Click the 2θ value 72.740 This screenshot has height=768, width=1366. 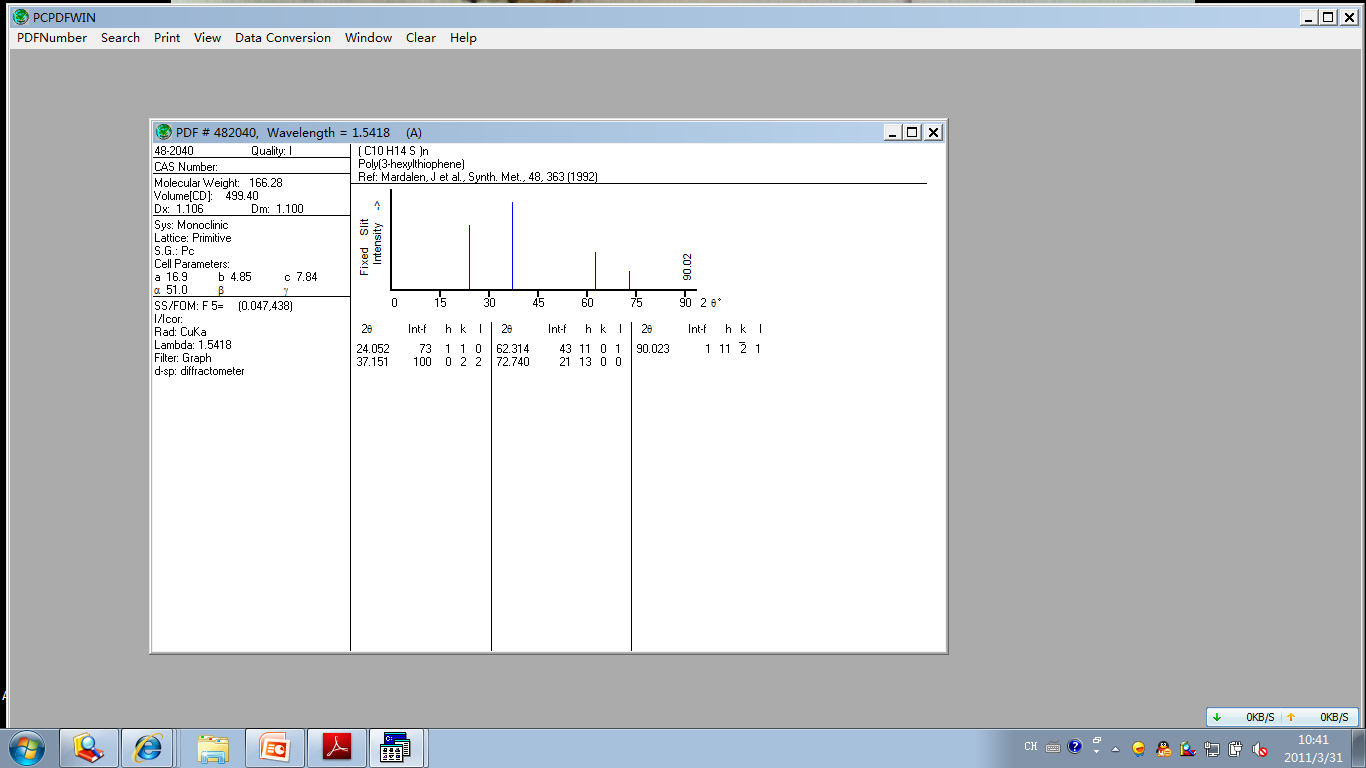(513, 362)
